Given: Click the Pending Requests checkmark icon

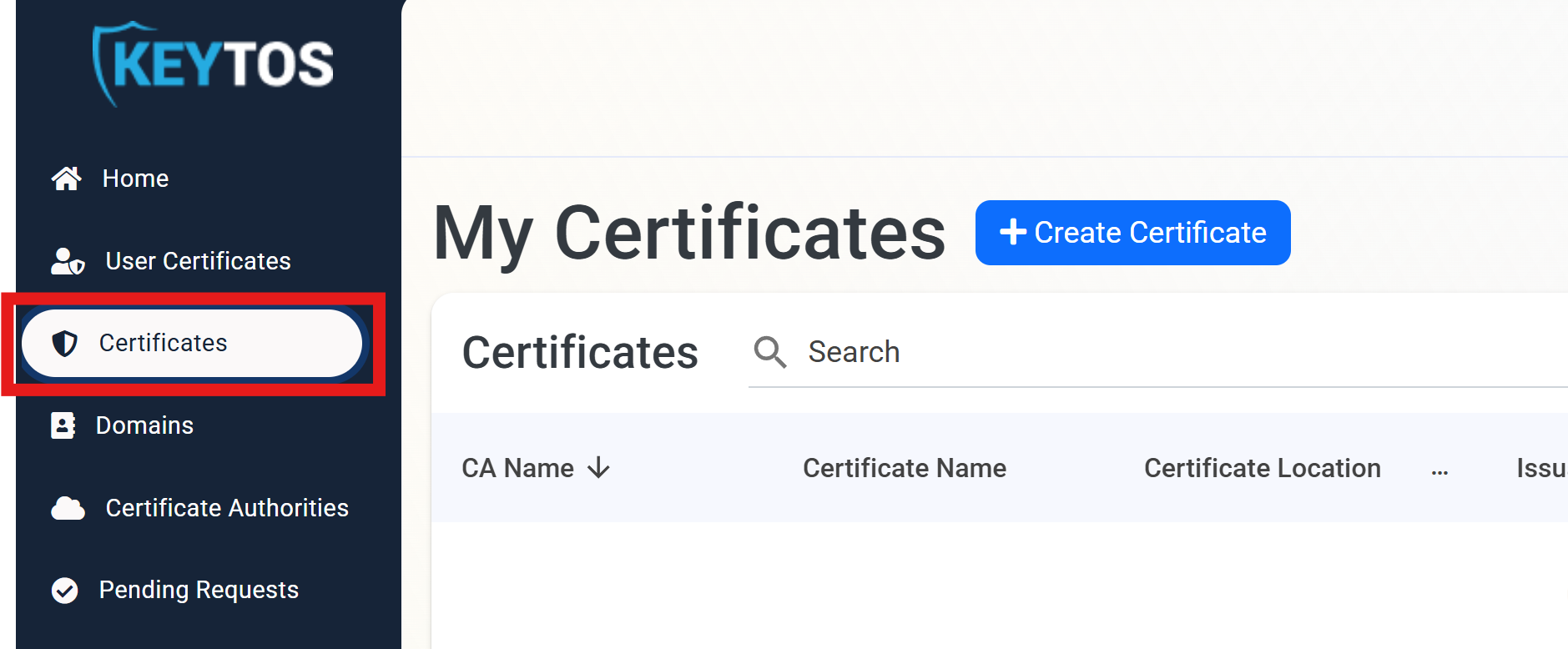Looking at the screenshot, I should click(64, 590).
